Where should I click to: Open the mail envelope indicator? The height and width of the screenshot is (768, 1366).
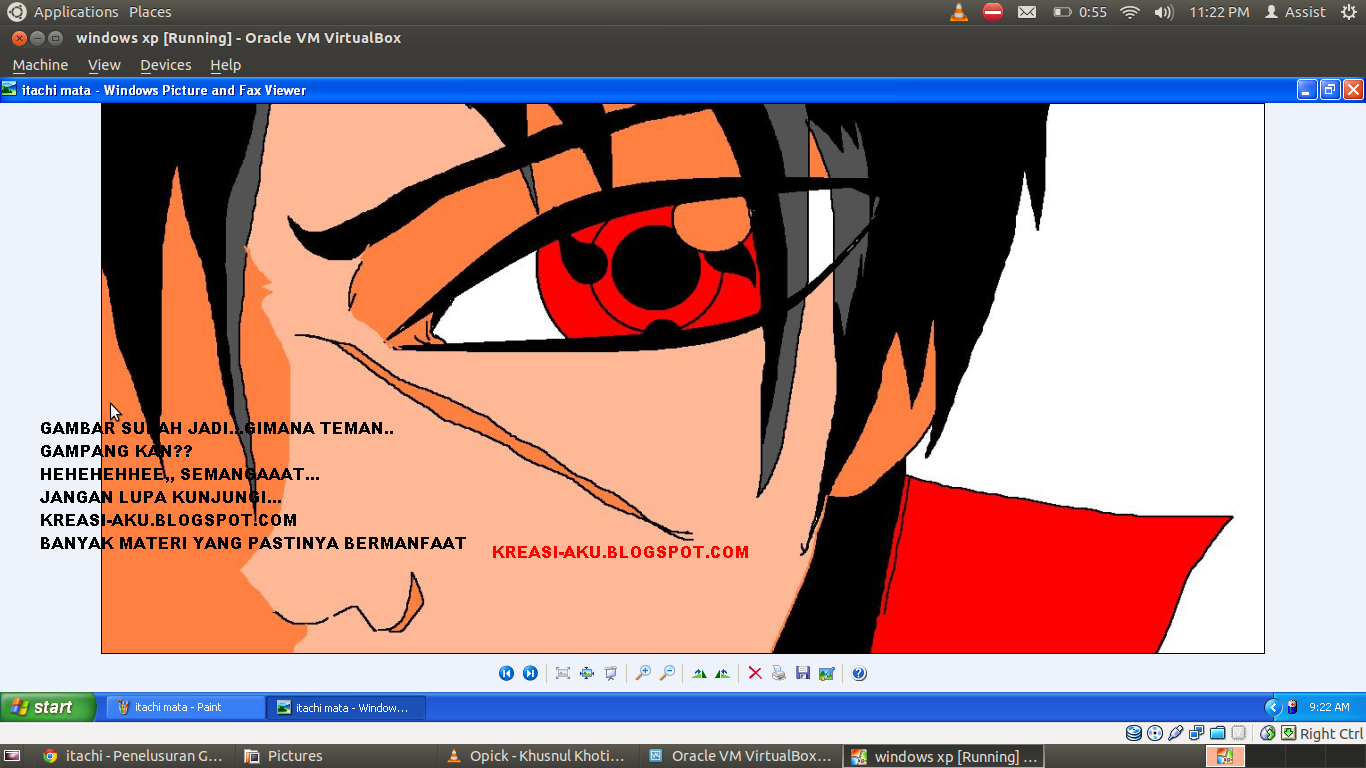1027,12
